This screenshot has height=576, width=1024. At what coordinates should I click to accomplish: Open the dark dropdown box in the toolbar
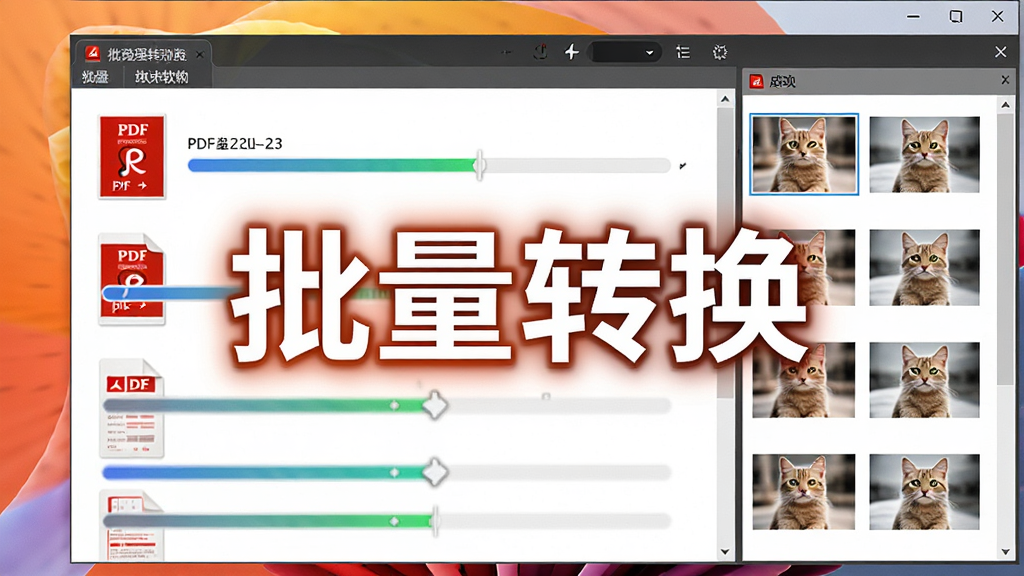[x=624, y=52]
